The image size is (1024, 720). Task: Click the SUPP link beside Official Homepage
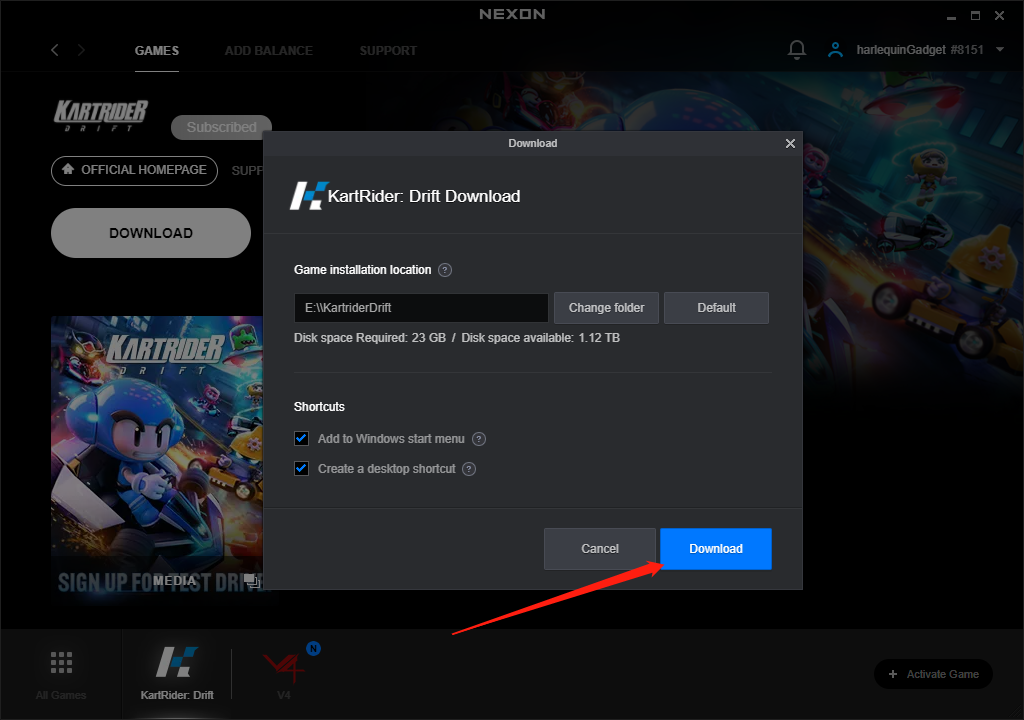(247, 171)
